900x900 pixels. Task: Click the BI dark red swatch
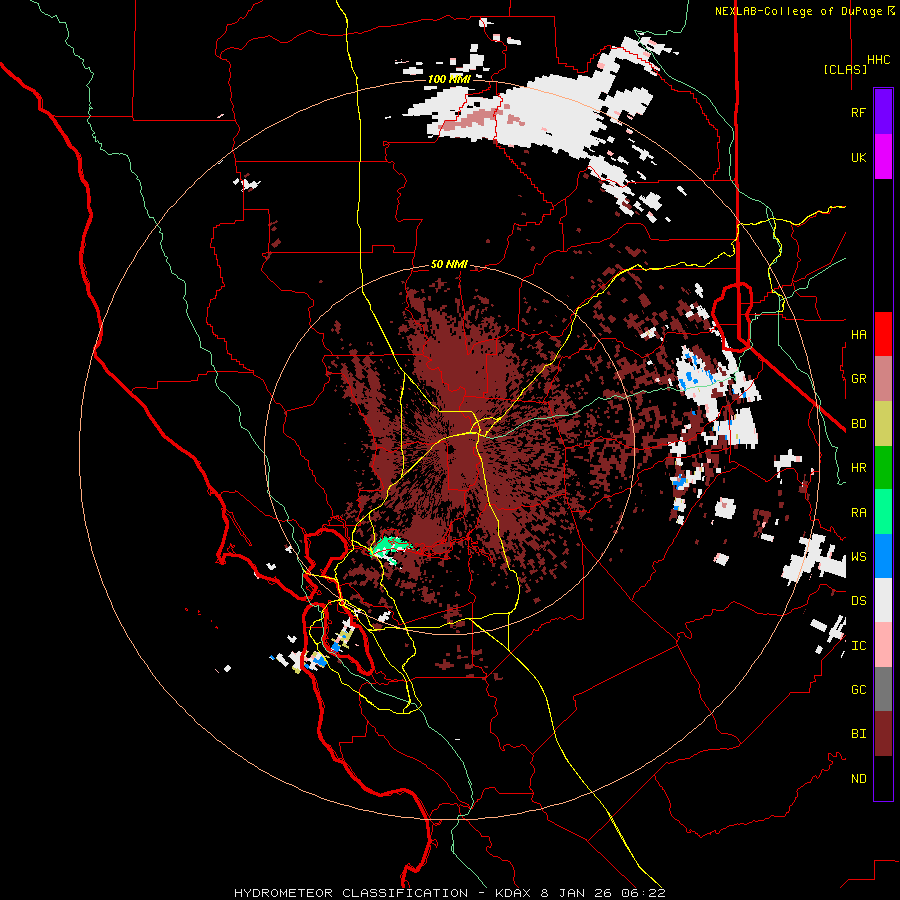tap(883, 734)
